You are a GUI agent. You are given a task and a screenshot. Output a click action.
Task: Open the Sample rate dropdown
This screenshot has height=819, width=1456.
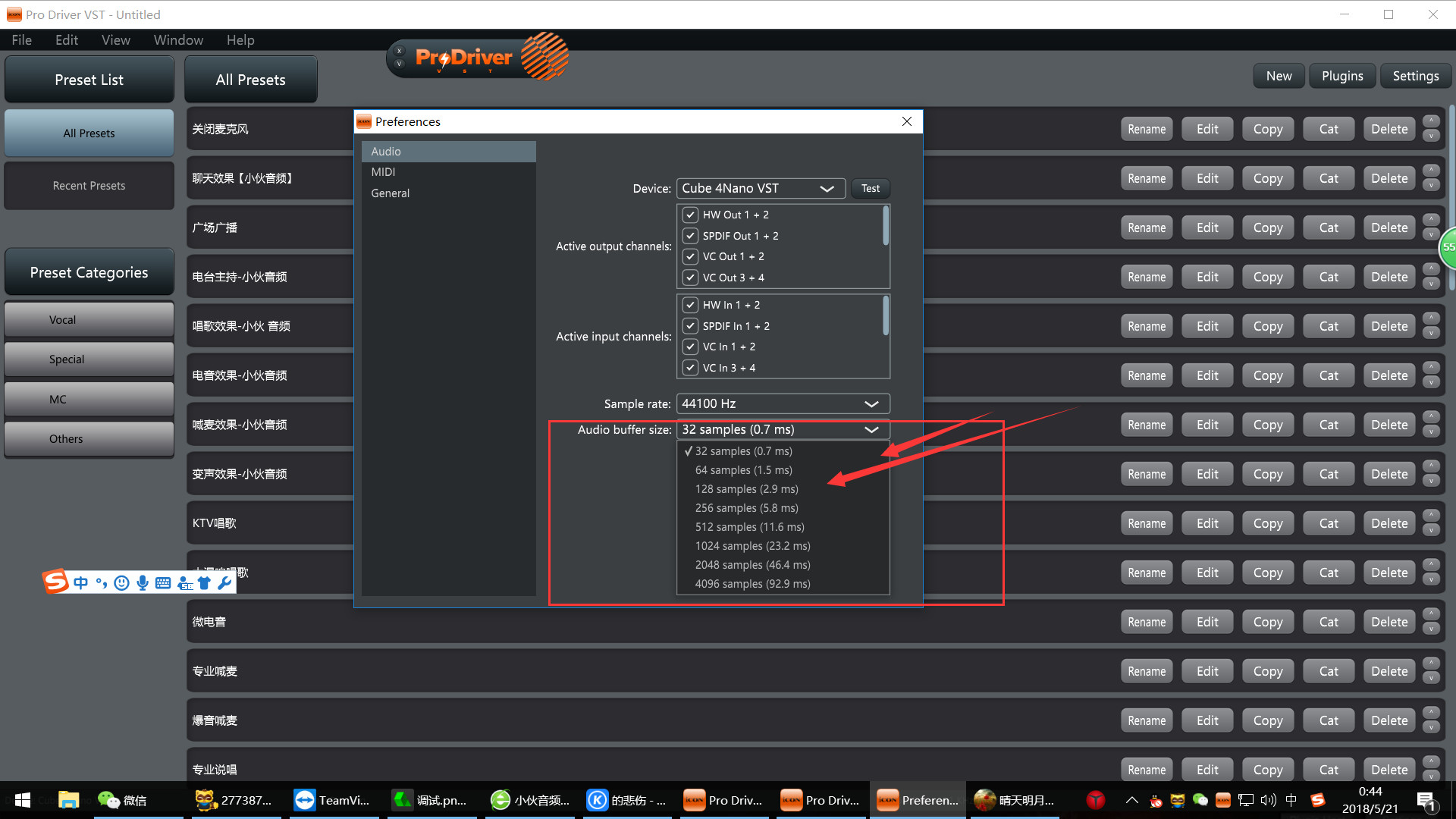(783, 403)
